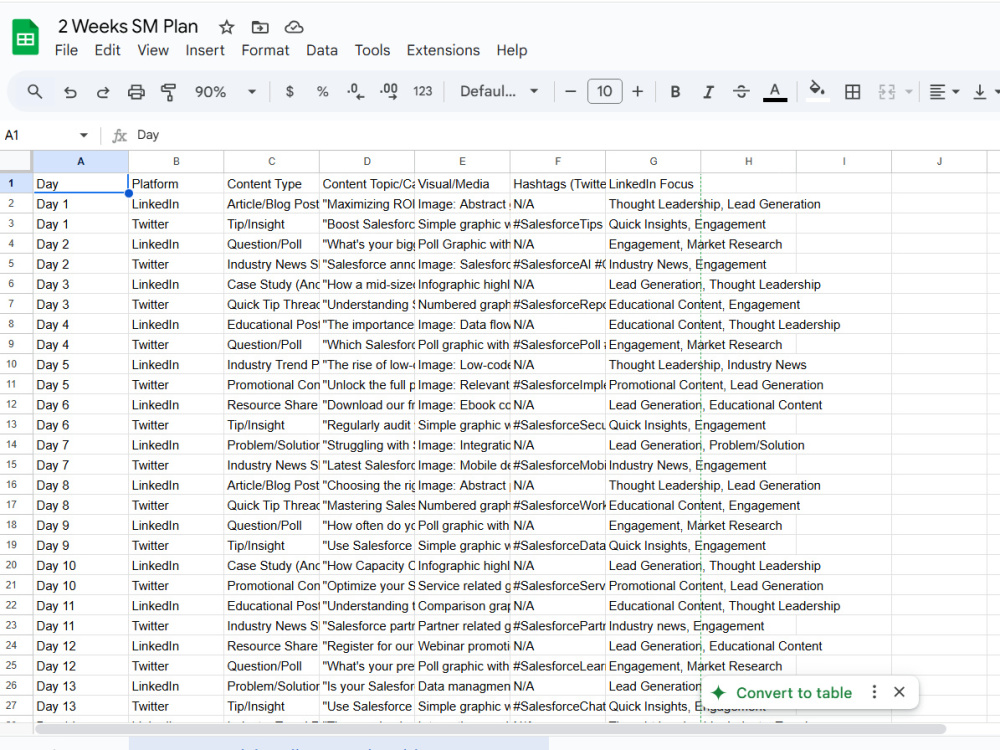The width and height of the screenshot is (1000, 750).
Task: Open the Format menu
Action: tap(265, 50)
